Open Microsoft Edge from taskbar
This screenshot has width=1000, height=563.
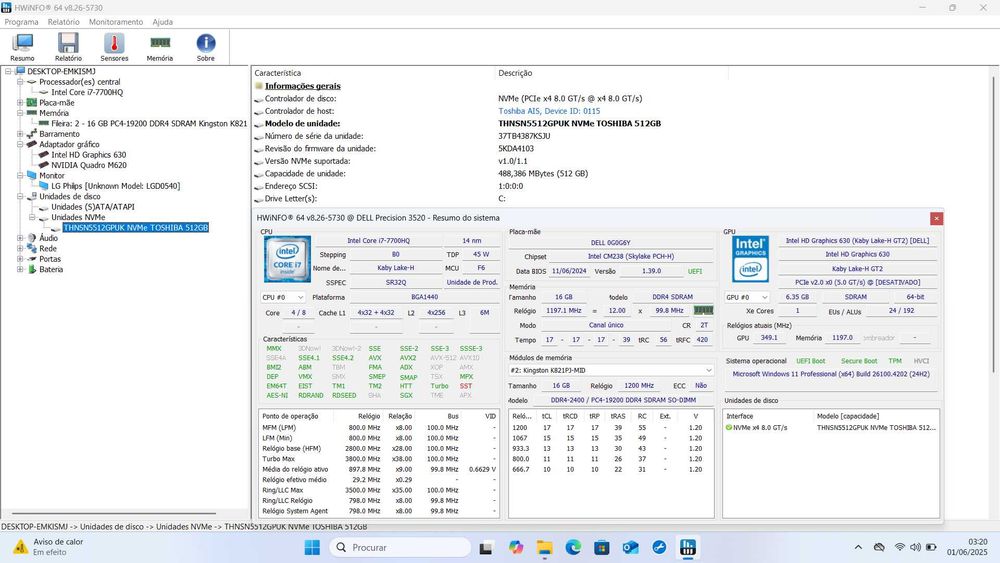(573, 547)
